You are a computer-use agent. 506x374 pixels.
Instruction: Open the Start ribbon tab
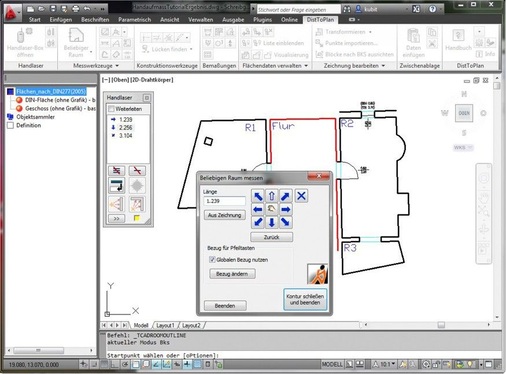tap(34, 20)
